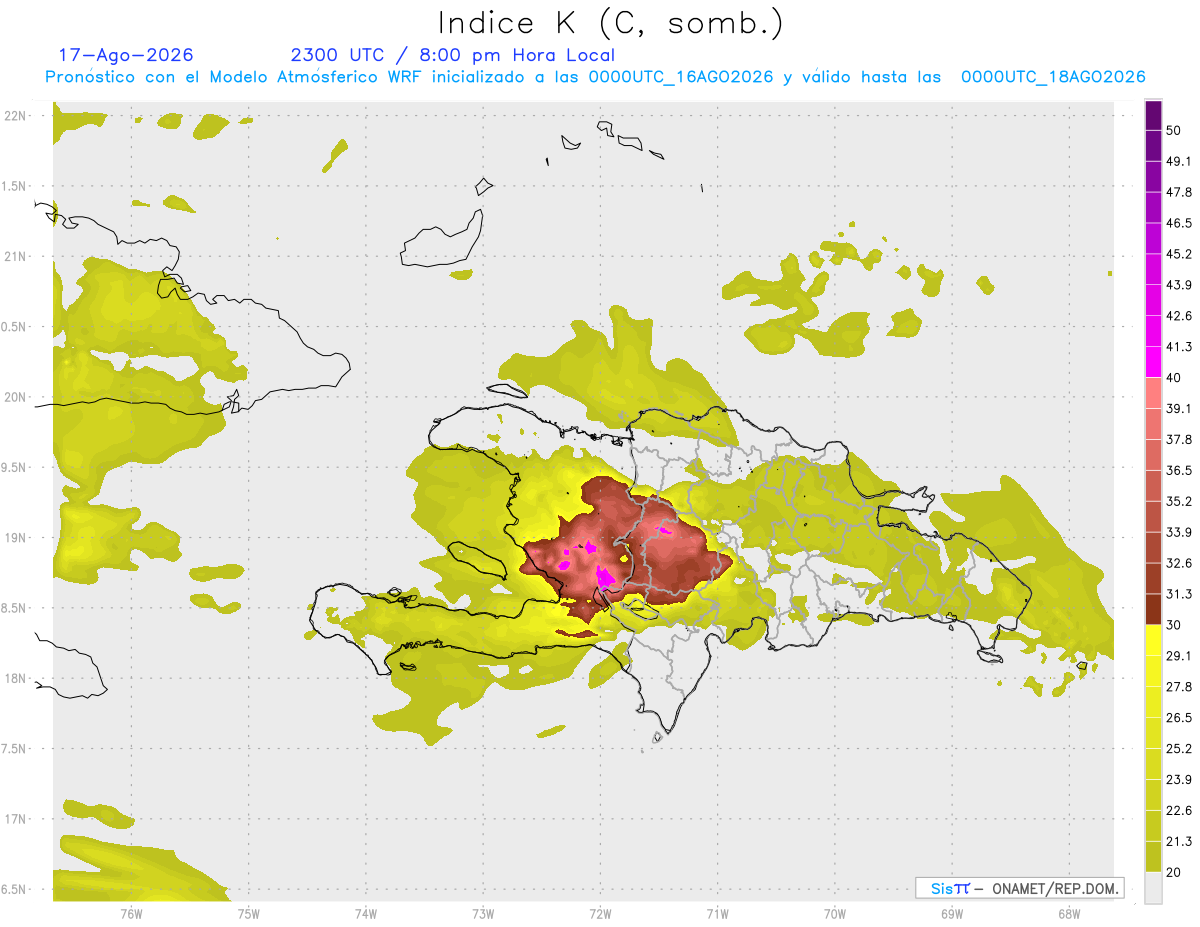Viewport: 1200px width, 927px height.
Task: Click the color bar value '33.9'
Action: 1179,532
